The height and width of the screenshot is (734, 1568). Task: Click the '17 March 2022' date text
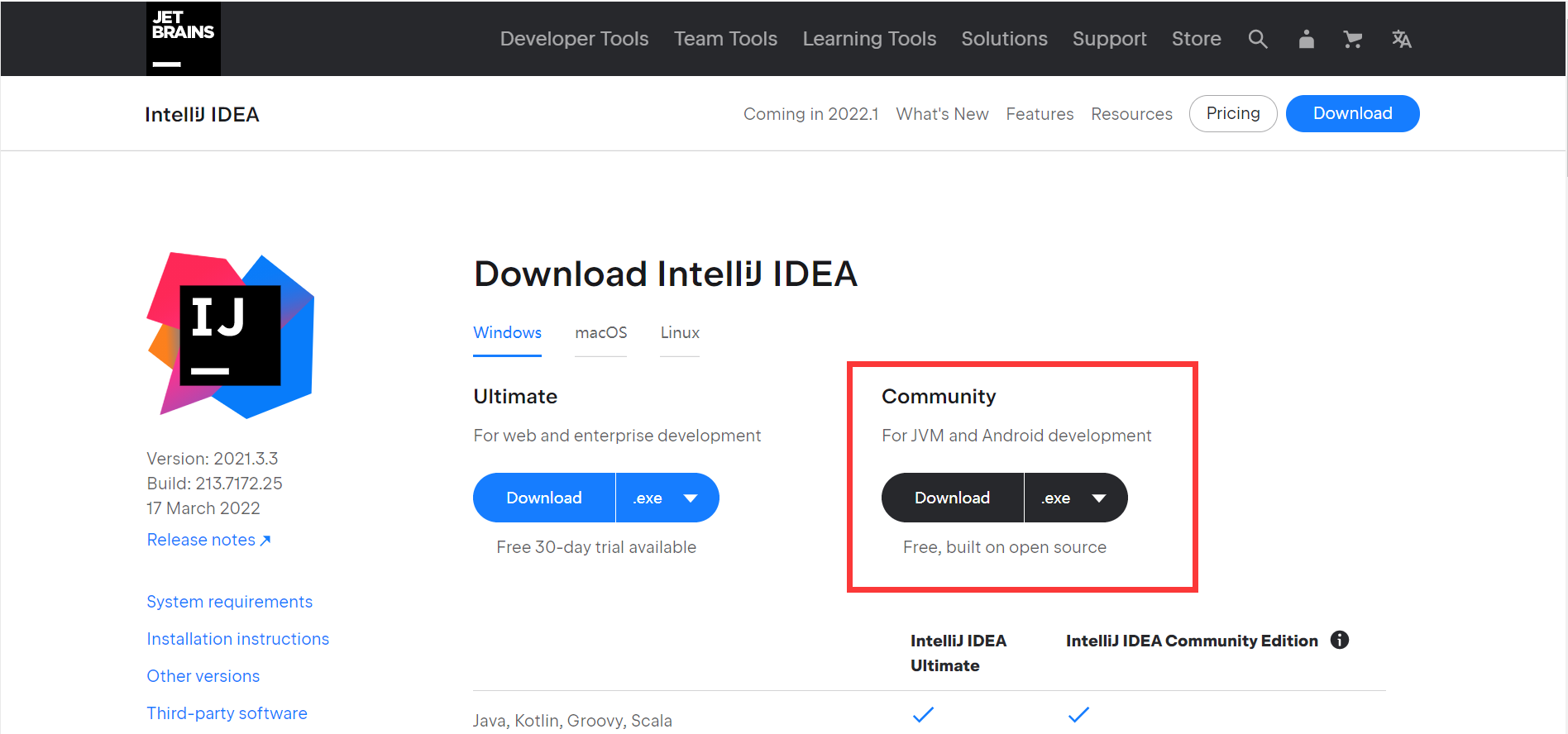click(x=203, y=508)
